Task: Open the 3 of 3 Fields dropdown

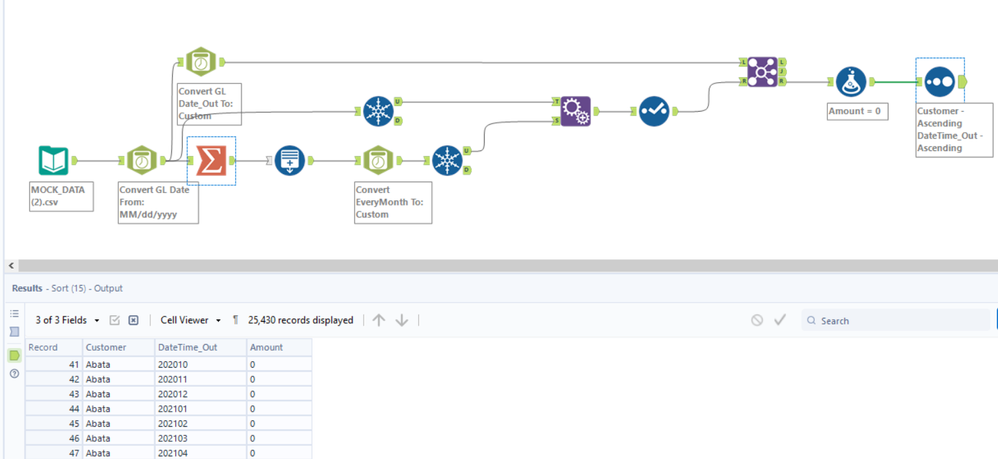Action: tap(67, 320)
